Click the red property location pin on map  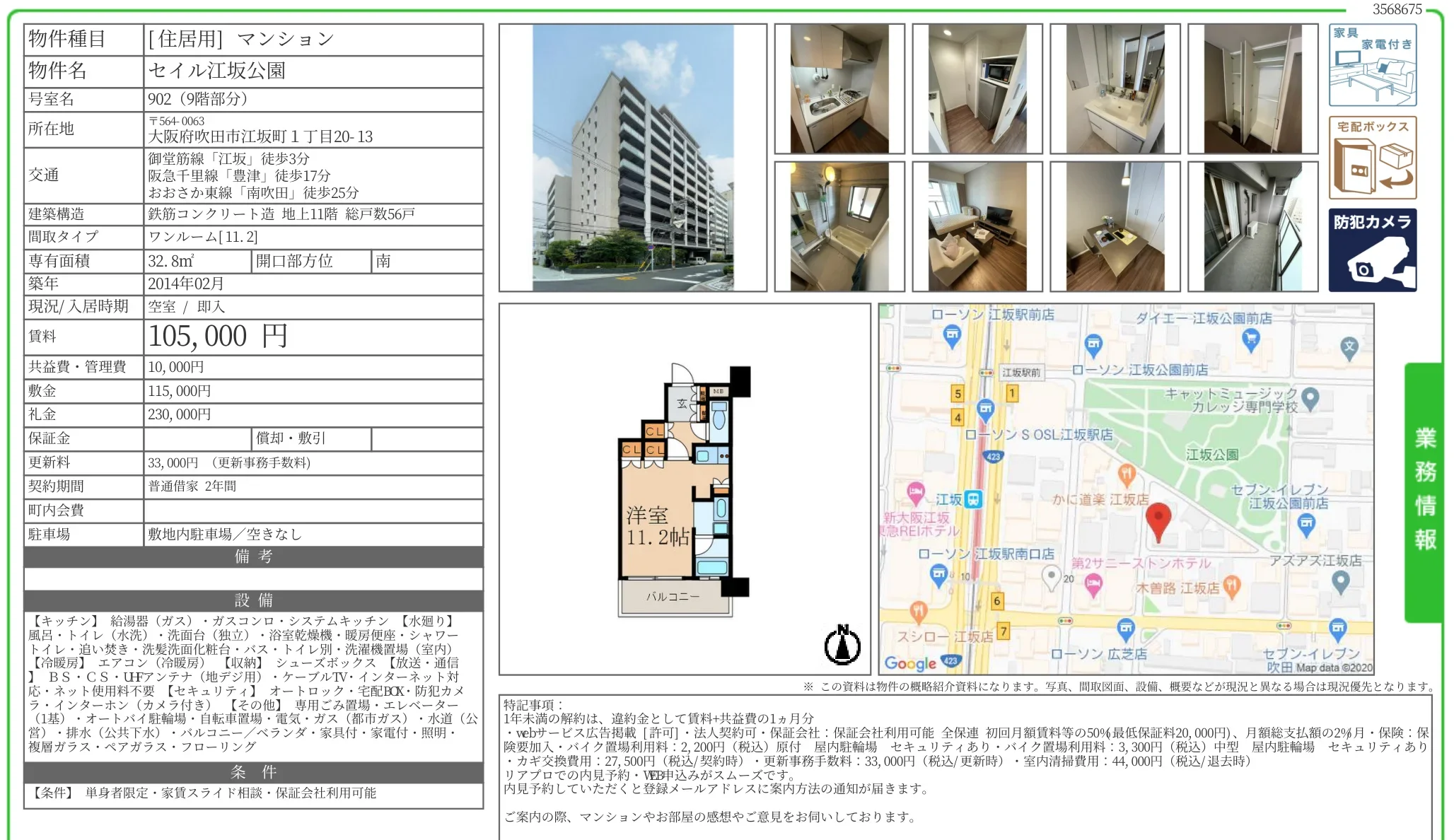[x=1158, y=522]
